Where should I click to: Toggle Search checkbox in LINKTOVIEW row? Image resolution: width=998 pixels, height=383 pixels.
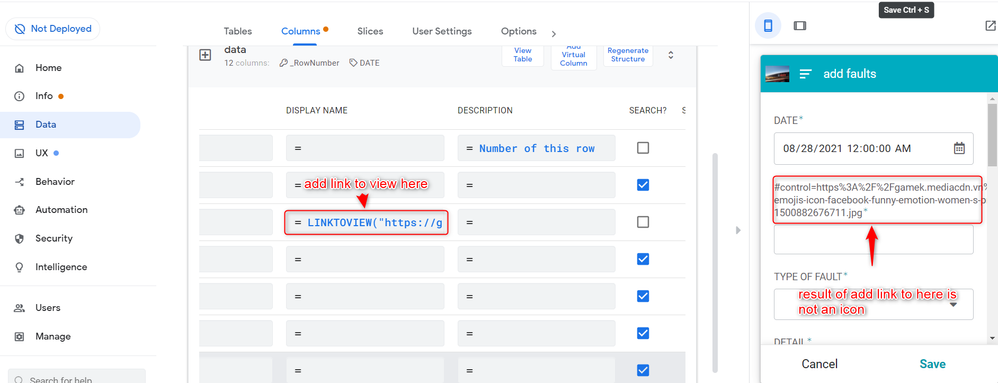coord(643,222)
